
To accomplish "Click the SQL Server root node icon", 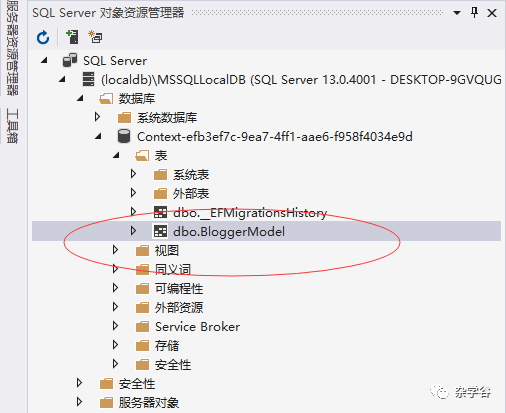I will (x=70, y=60).
